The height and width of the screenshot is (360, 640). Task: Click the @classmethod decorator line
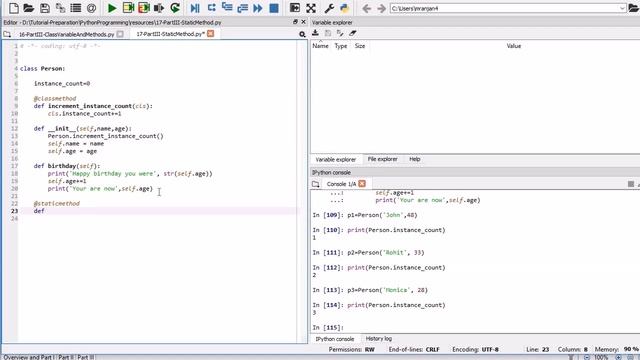pos(55,98)
